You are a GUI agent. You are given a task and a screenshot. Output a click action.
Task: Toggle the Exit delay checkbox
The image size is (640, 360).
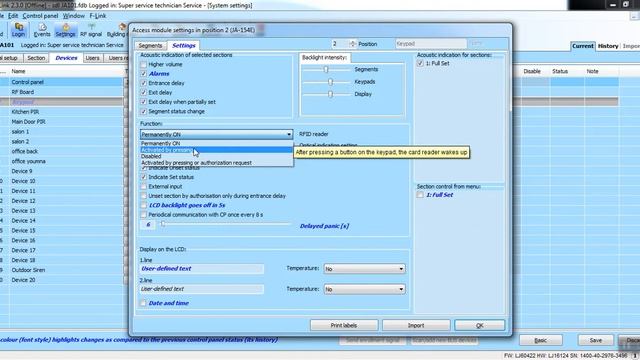pyautogui.click(x=143, y=93)
